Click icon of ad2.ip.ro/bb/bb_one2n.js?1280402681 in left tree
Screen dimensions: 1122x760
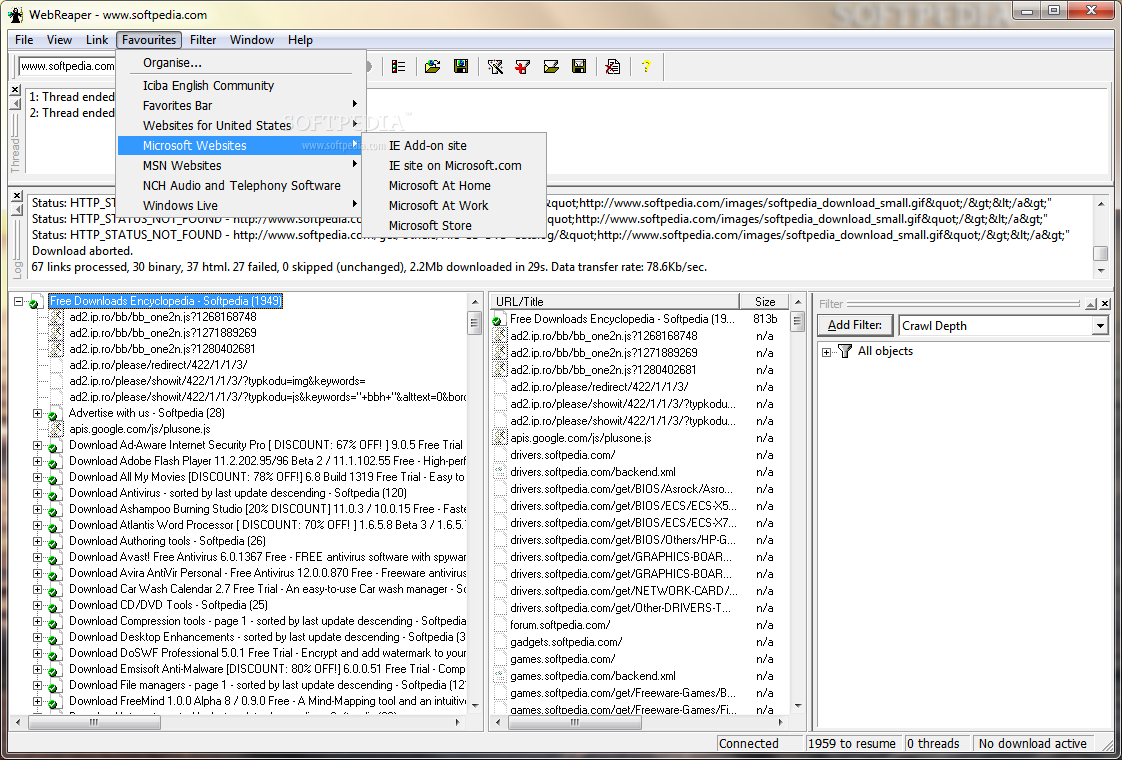point(56,349)
